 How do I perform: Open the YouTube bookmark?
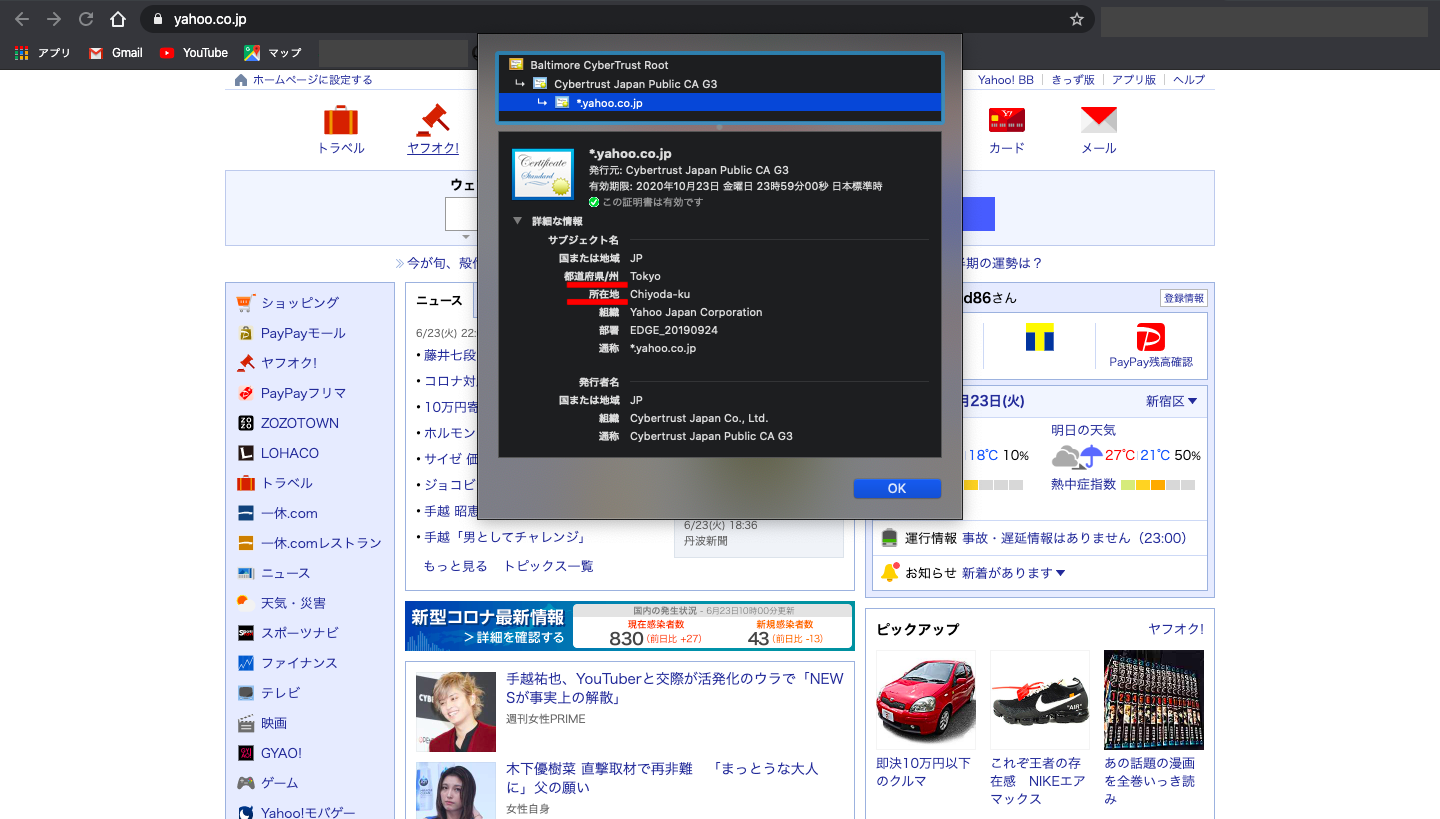(194, 53)
